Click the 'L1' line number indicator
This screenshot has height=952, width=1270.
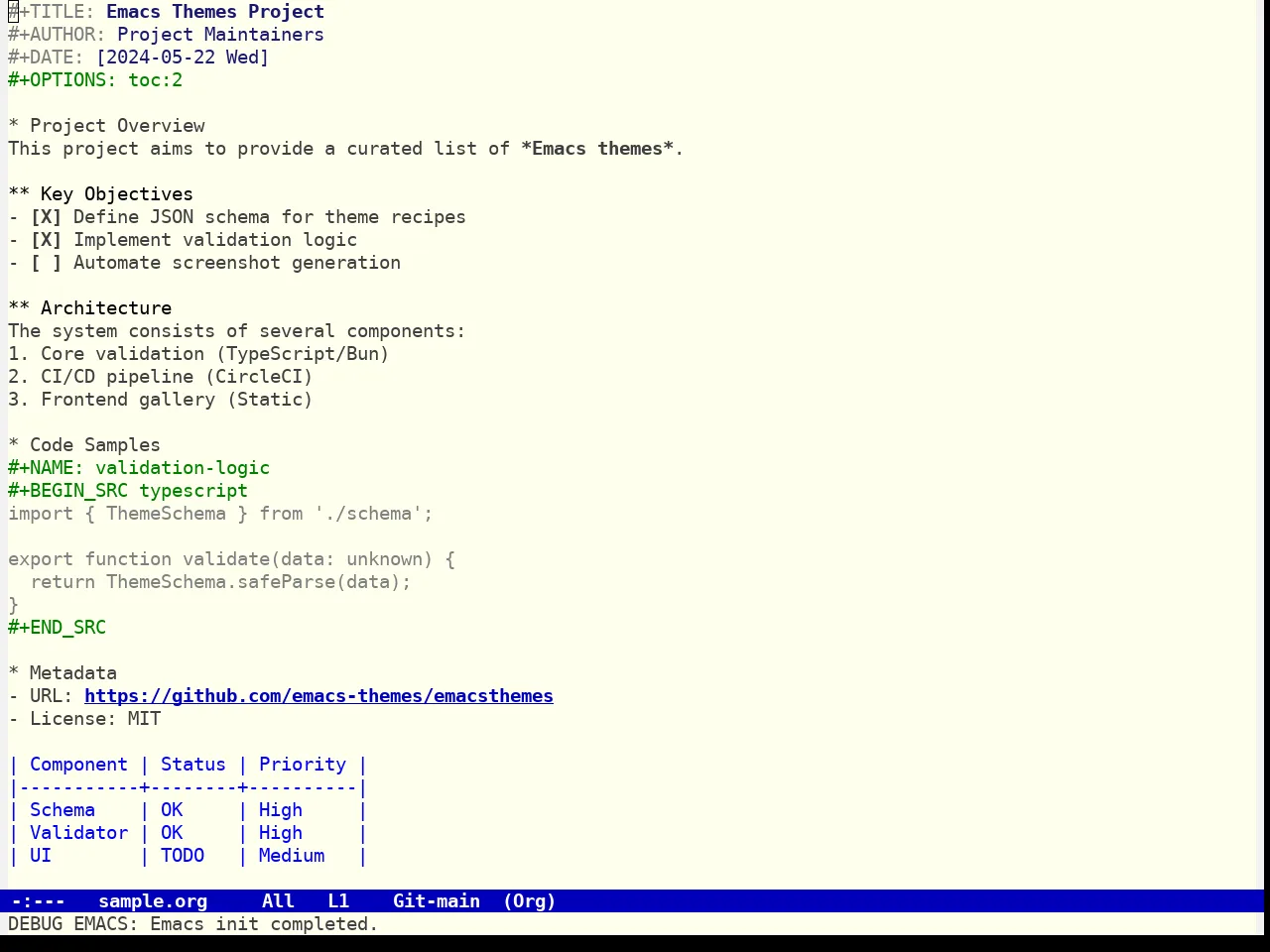(x=338, y=901)
